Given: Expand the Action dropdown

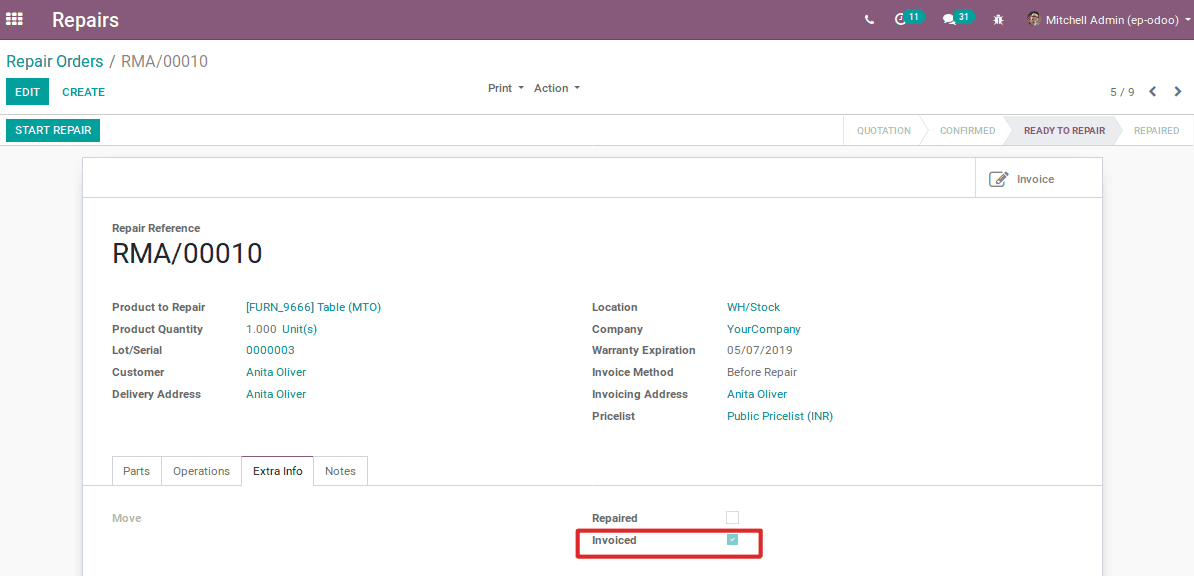Looking at the screenshot, I should (x=557, y=88).
